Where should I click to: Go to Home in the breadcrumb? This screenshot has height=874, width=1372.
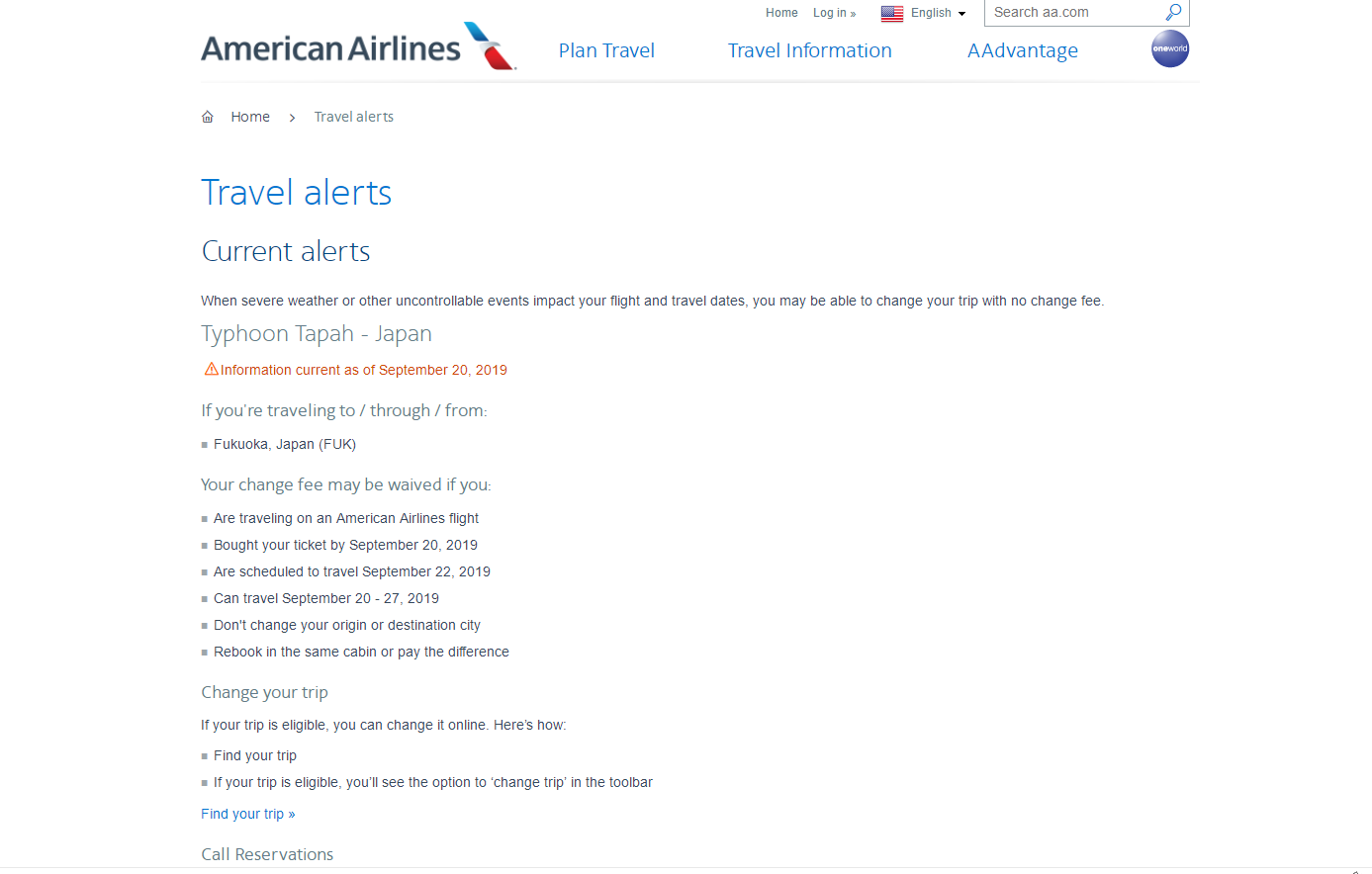coord(250,117)
